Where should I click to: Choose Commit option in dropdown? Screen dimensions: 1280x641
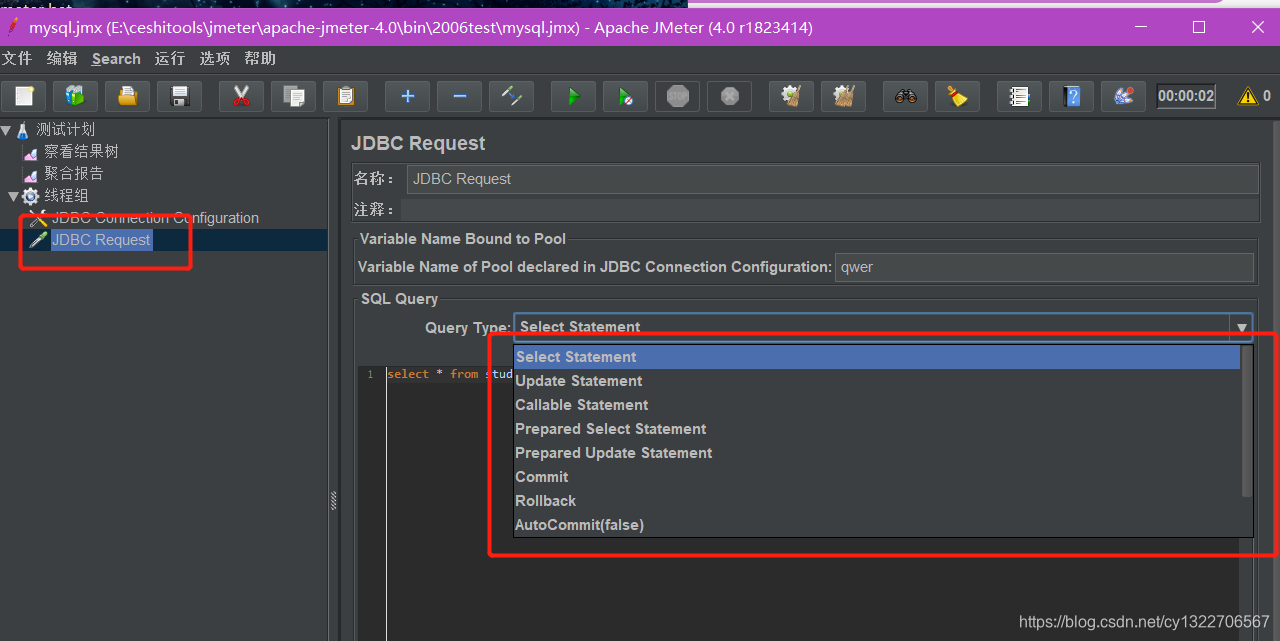(x=877, y=477)
